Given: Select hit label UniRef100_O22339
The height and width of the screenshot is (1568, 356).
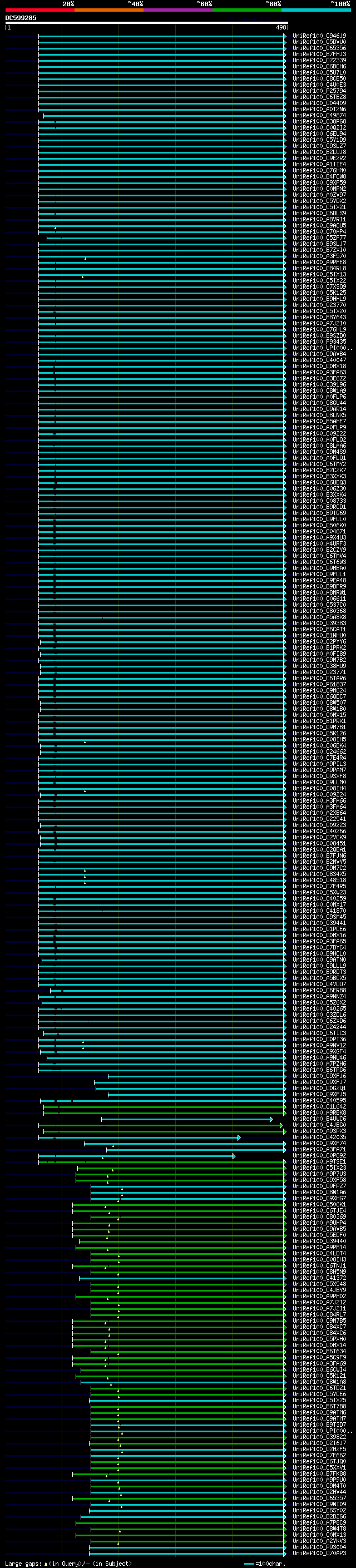Looking at the screenshot, I should (319, 60).
